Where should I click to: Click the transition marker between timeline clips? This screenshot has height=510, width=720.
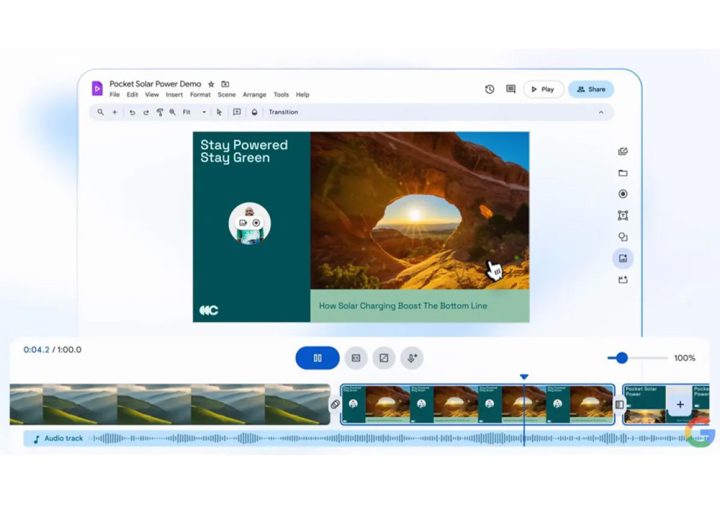click(335, 405)
